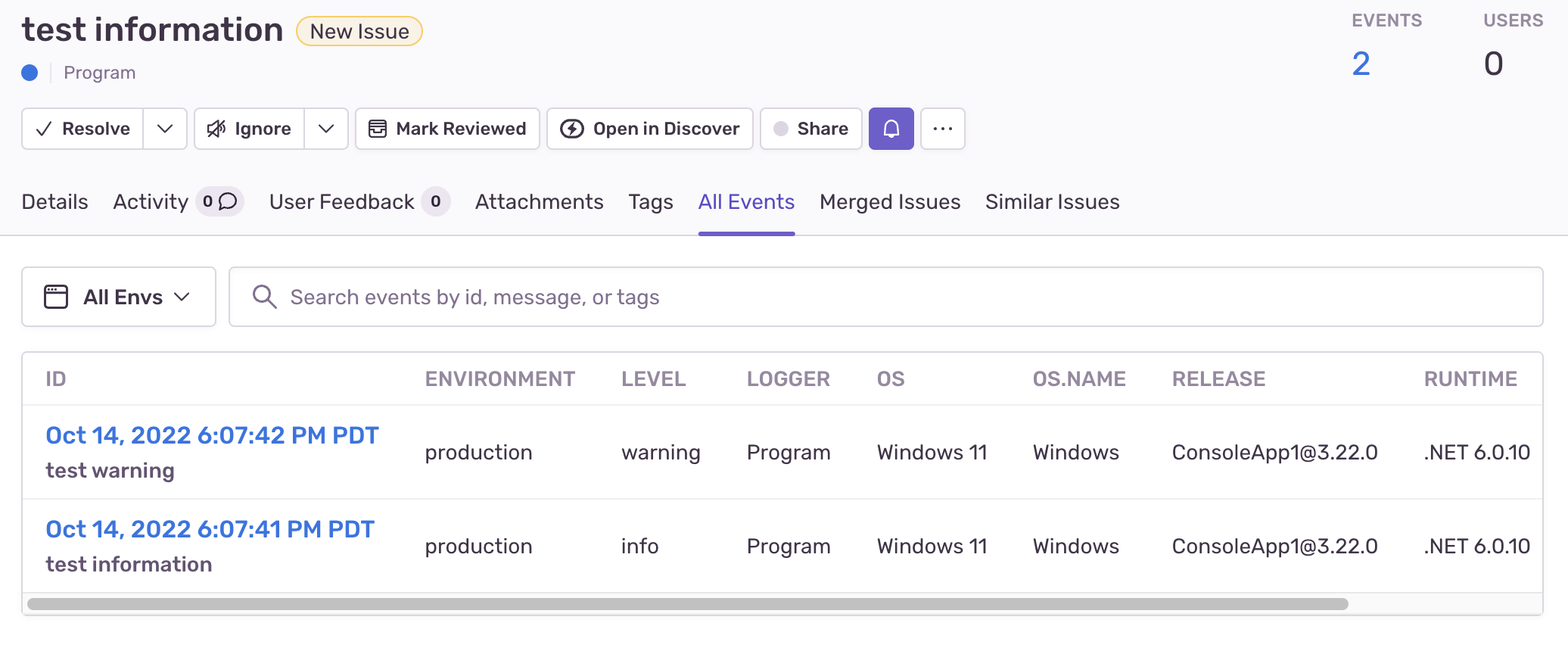Expand the Resolve dropdown arrow
Screen dimensions: 1568x651
pos(165,129)
